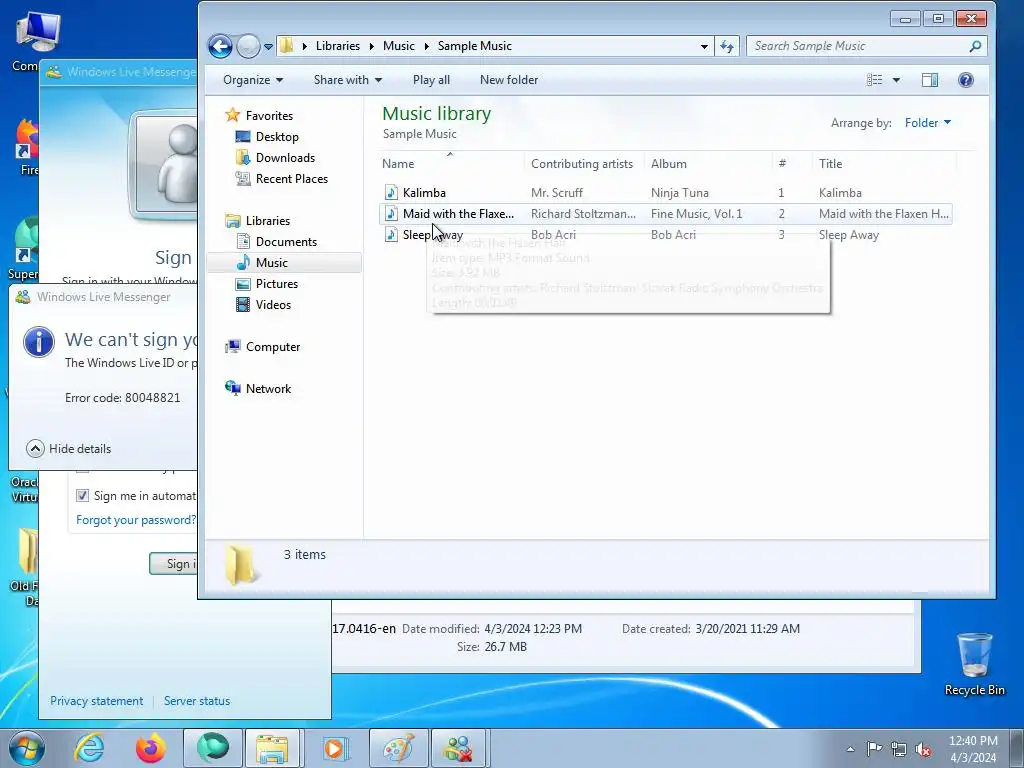Open Paint from the taskbar
Viewport: 1024px width, 768px height.
tap(399, 748)
